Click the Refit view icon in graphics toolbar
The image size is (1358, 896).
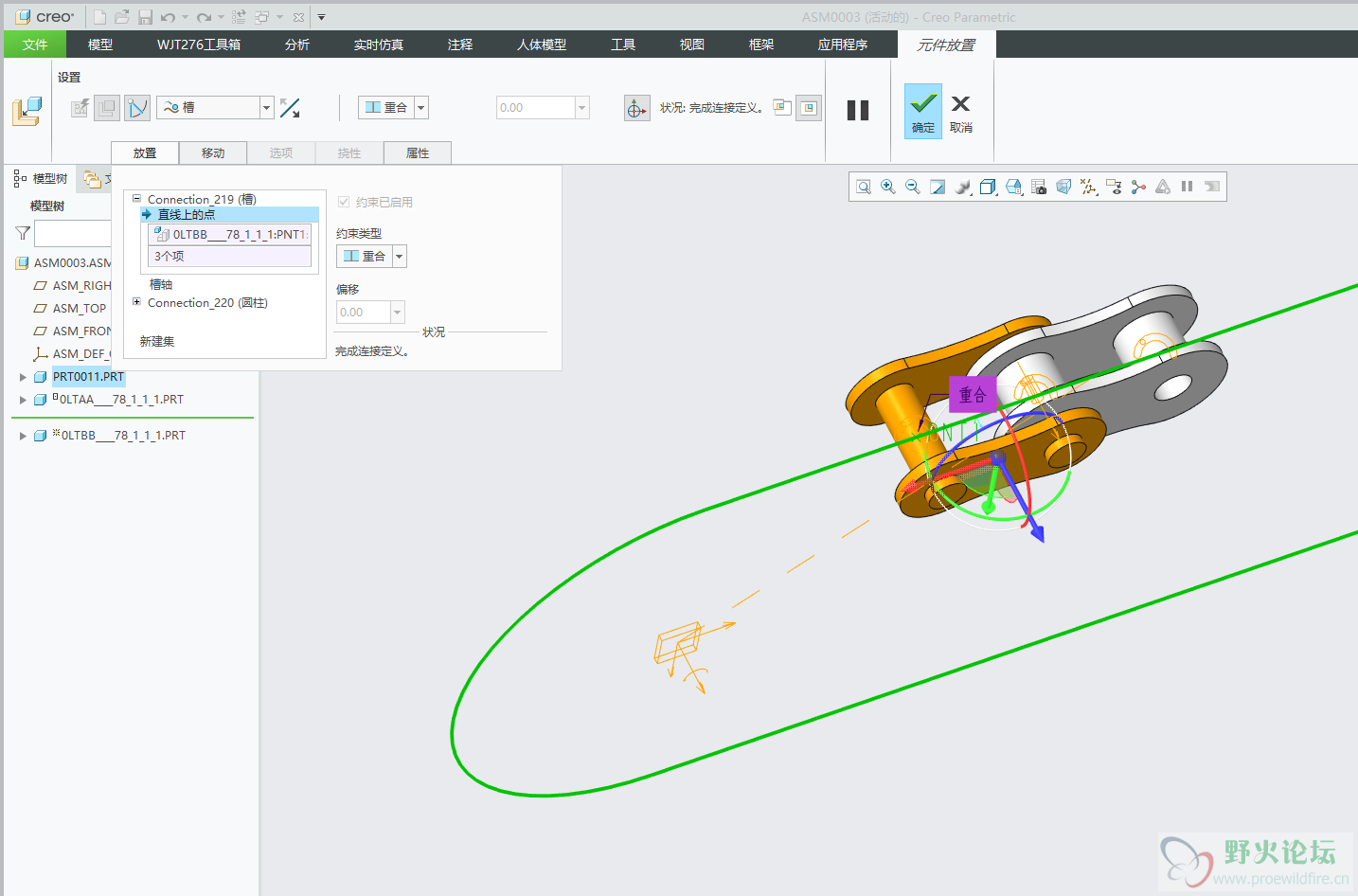pyautogui.click(x=864, y=187)
